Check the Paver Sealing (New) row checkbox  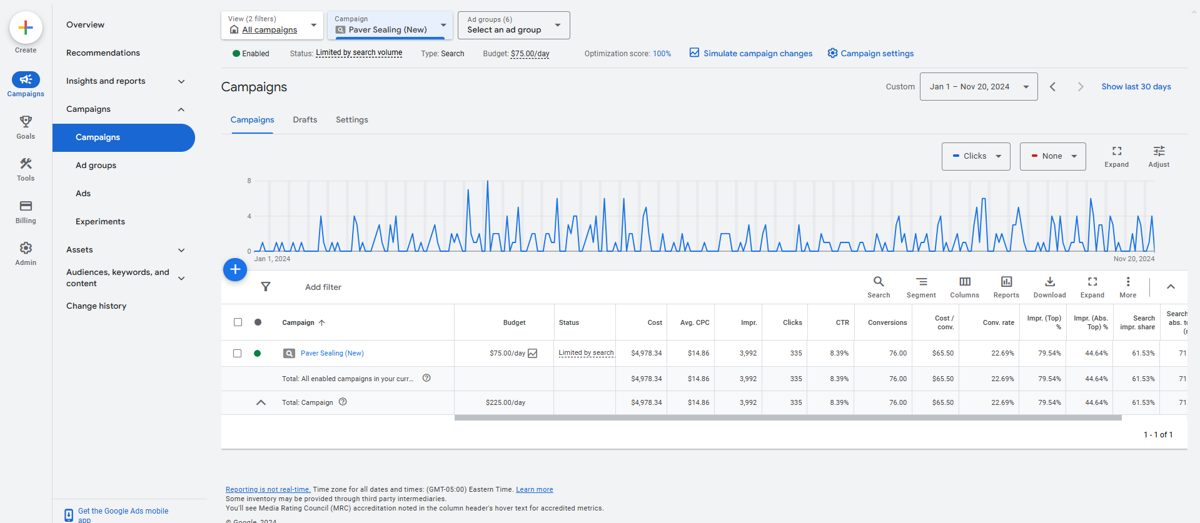(237, 353)
